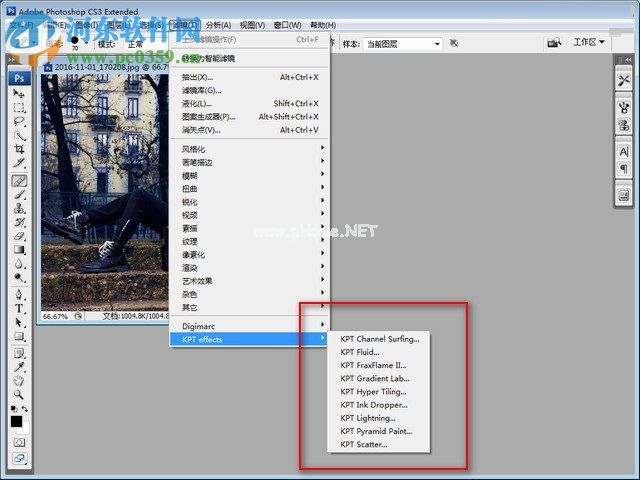Select the Hand tool
The width and height of the screenshot is (640, 480).
coord(19,381)
